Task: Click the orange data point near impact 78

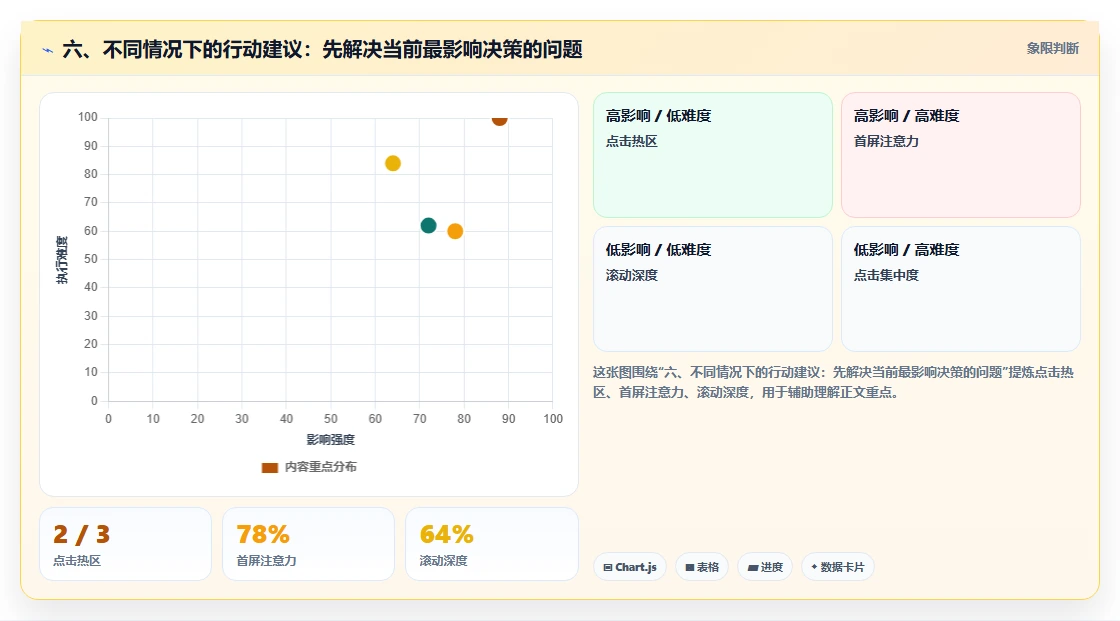Action: pyautogui.click(x=455, y=232)
